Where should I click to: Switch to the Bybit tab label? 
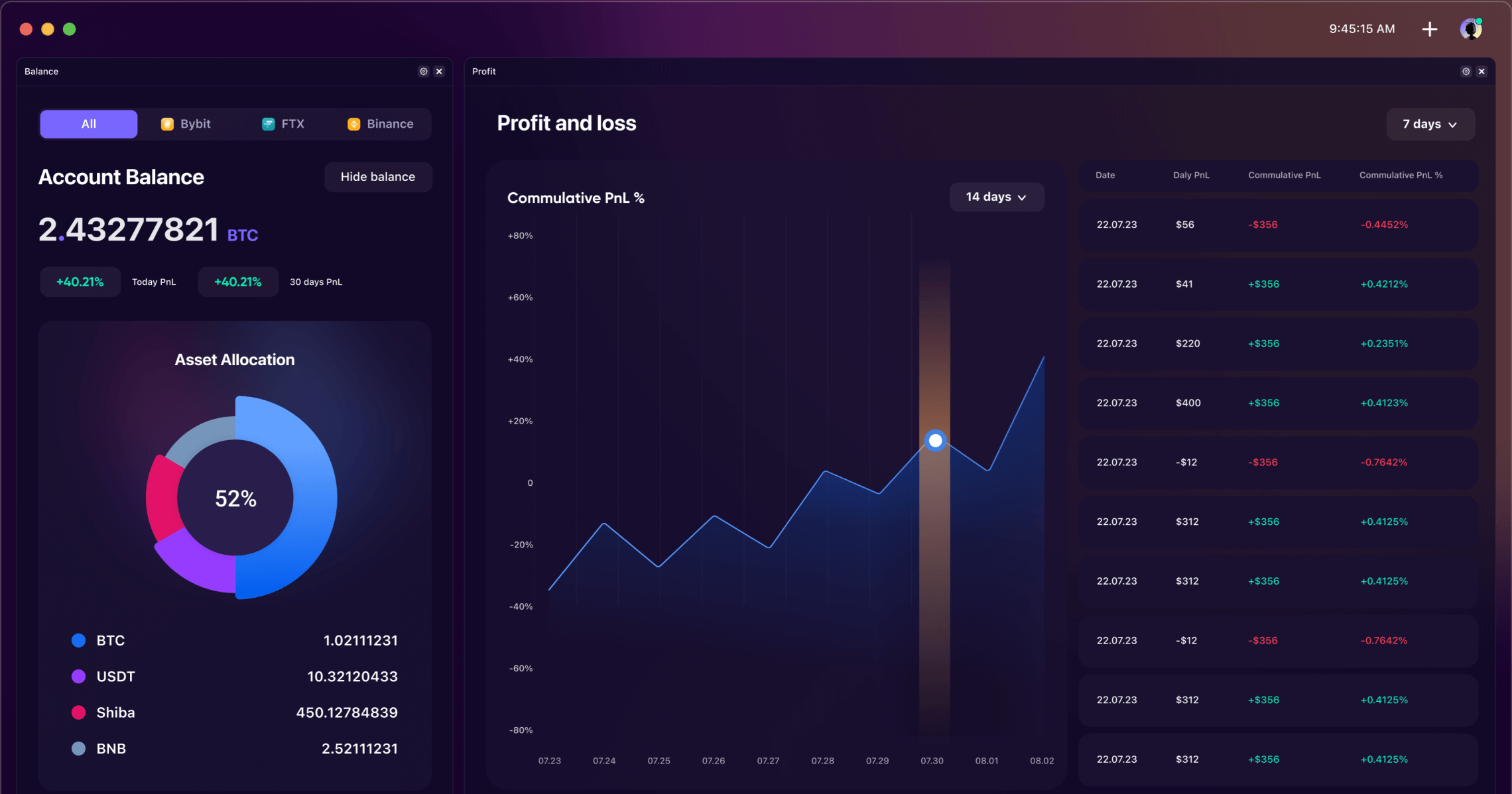[196, 124]
